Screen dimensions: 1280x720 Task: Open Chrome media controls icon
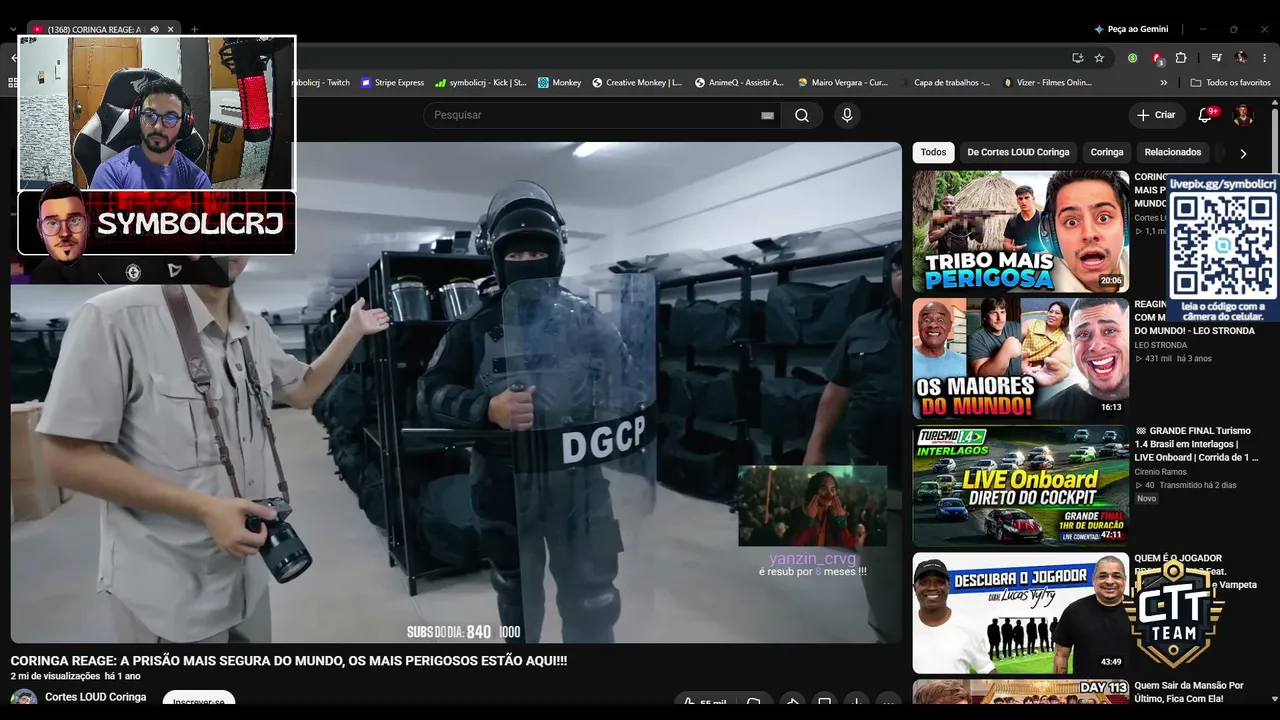point(1217,58)
